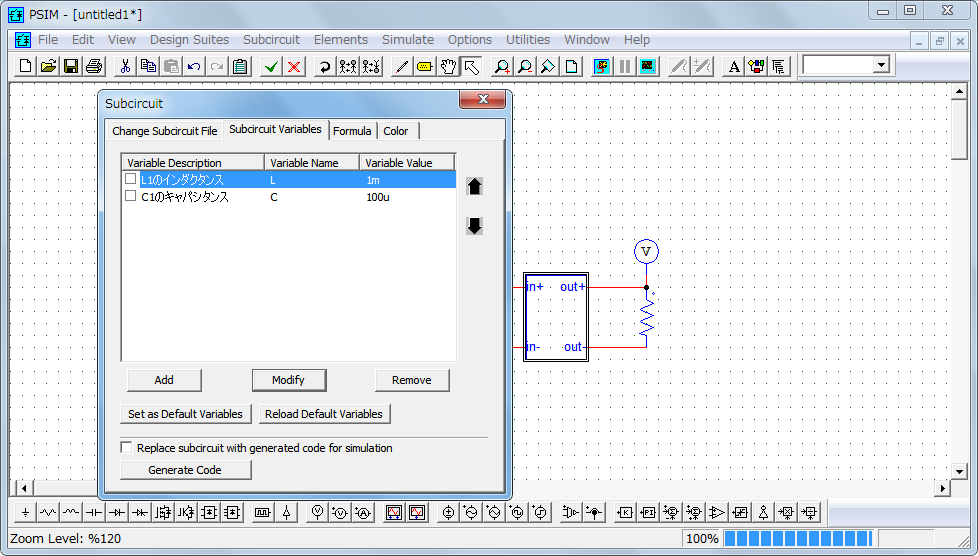Click the Add button
Viewport: 978px width, 556px height.
tap(164, 380)
